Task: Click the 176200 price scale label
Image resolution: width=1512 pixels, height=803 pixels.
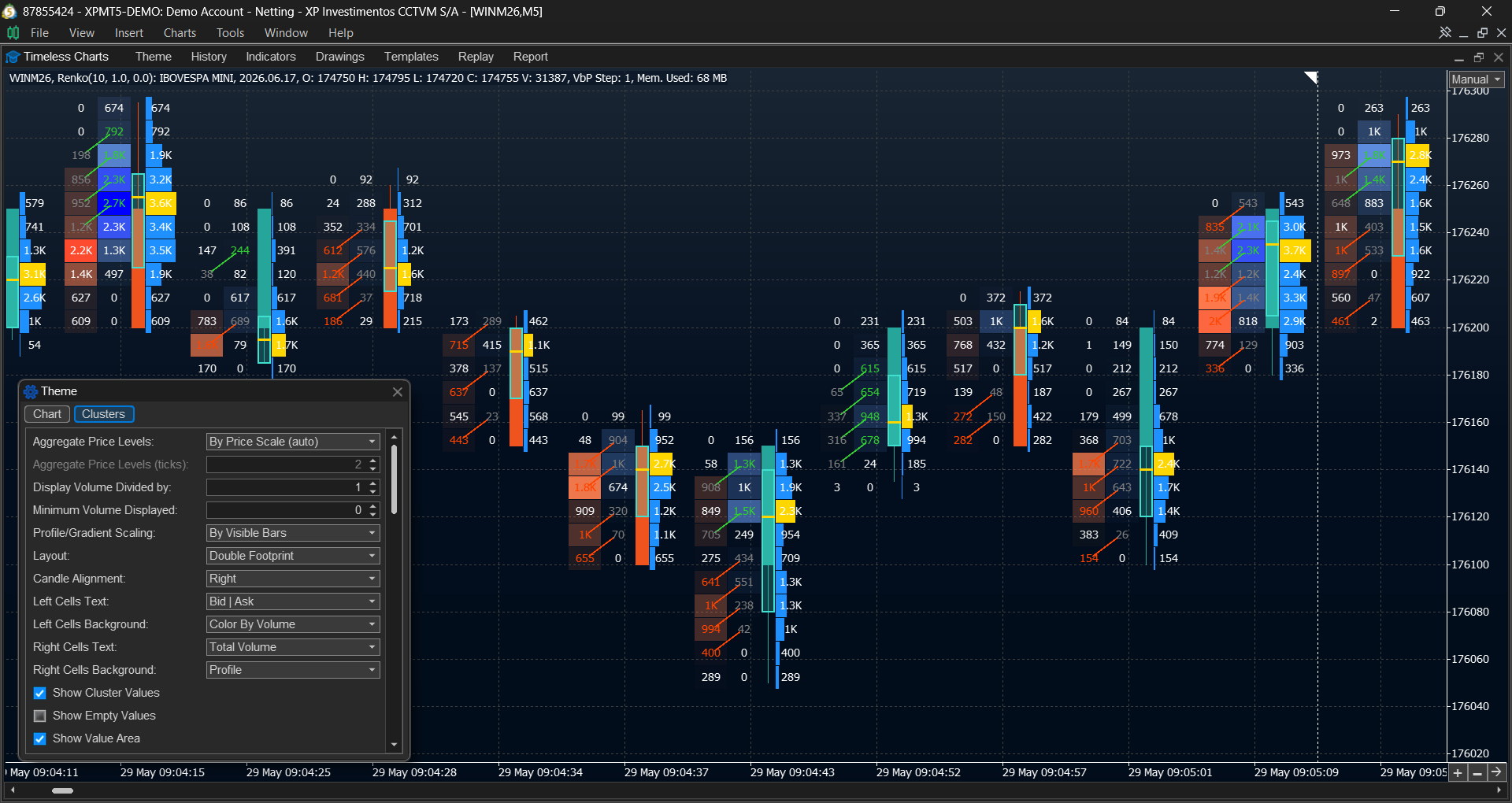Action: pos(1470,327)
